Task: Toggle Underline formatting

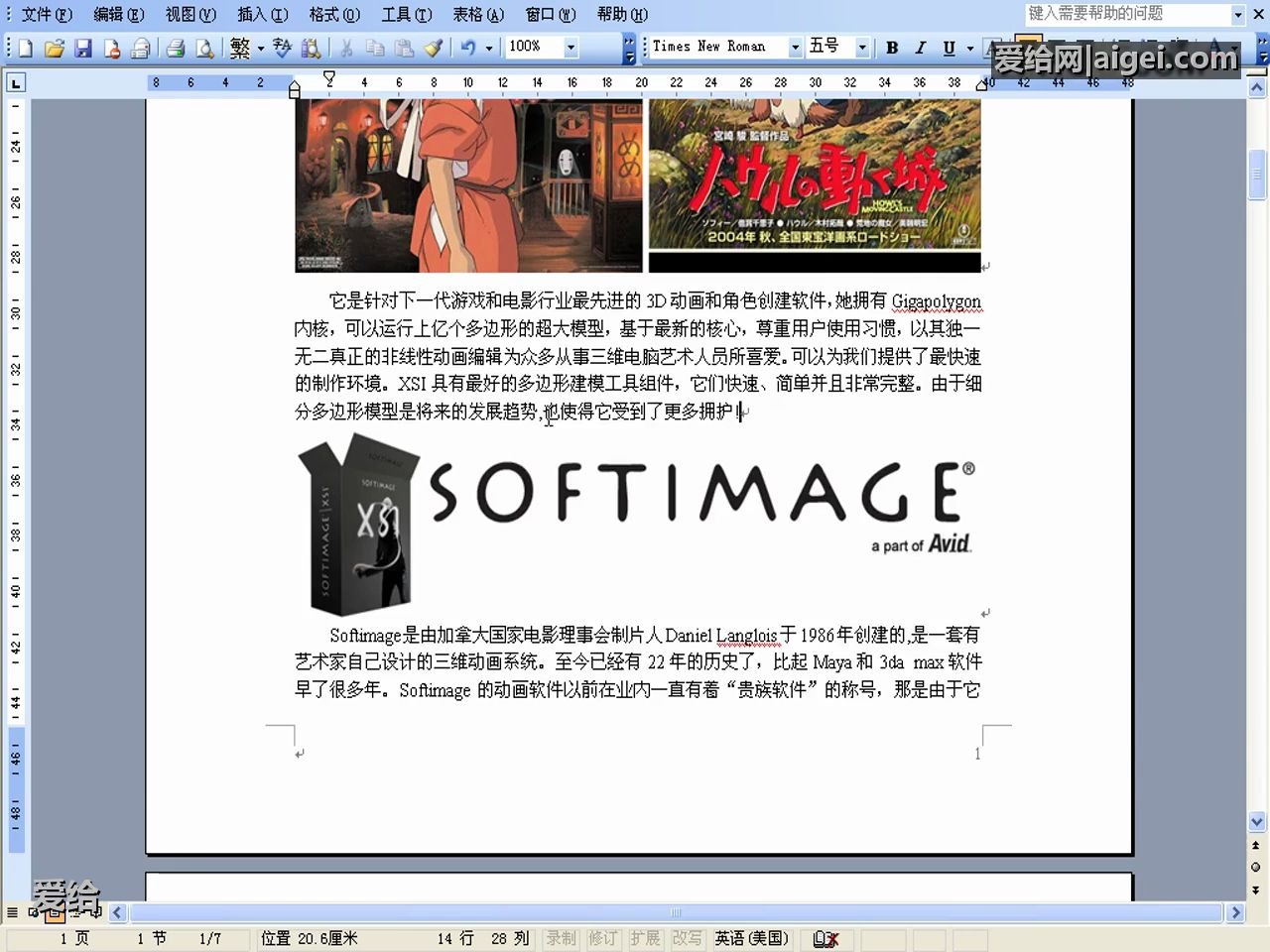Action: pyautogui.click(x=949, y=48)
